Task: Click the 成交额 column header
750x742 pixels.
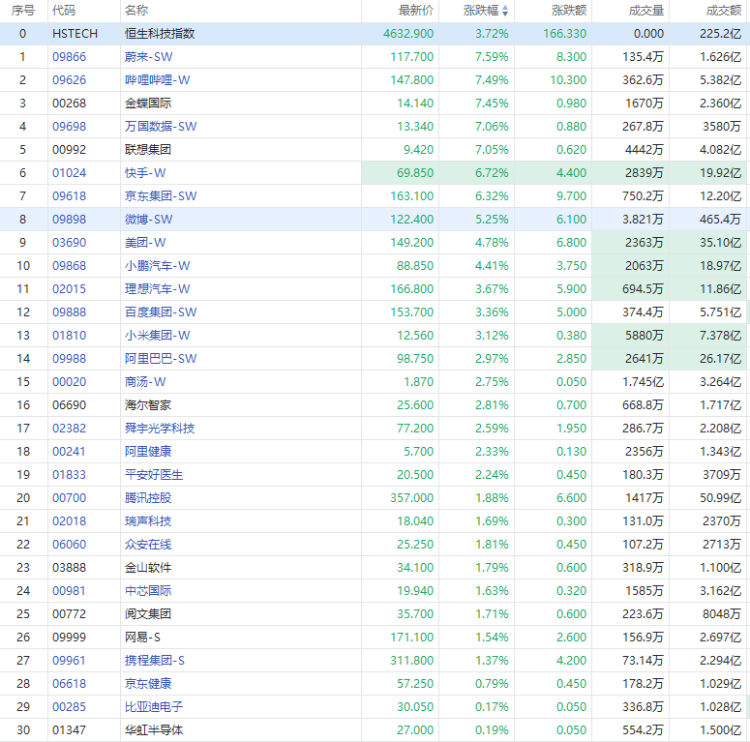Action: [724, 11]
